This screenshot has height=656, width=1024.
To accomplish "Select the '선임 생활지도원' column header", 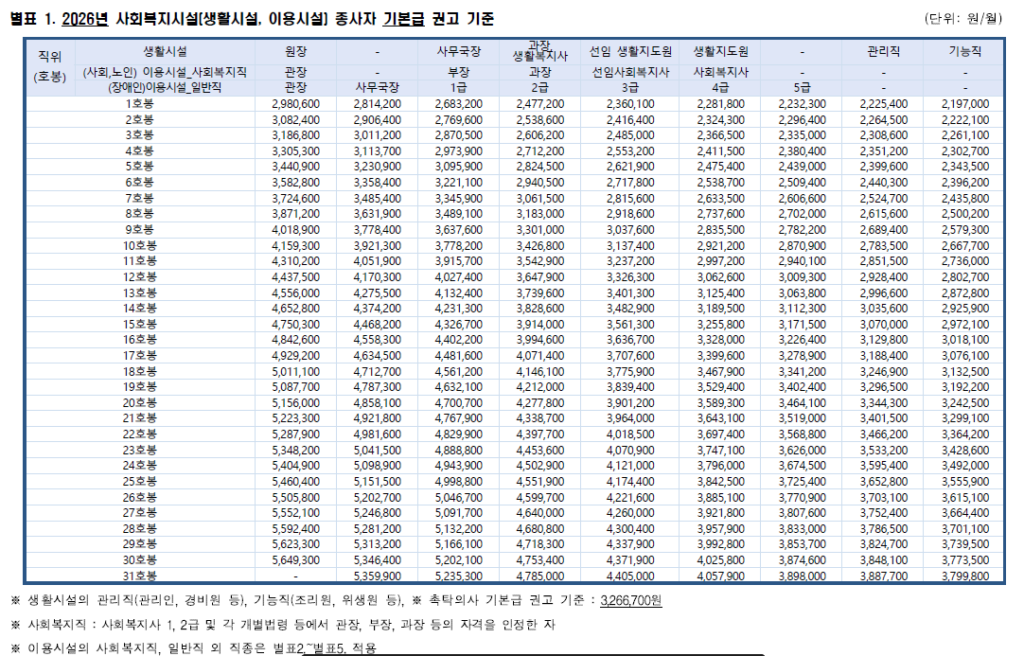I will [630, 52].
